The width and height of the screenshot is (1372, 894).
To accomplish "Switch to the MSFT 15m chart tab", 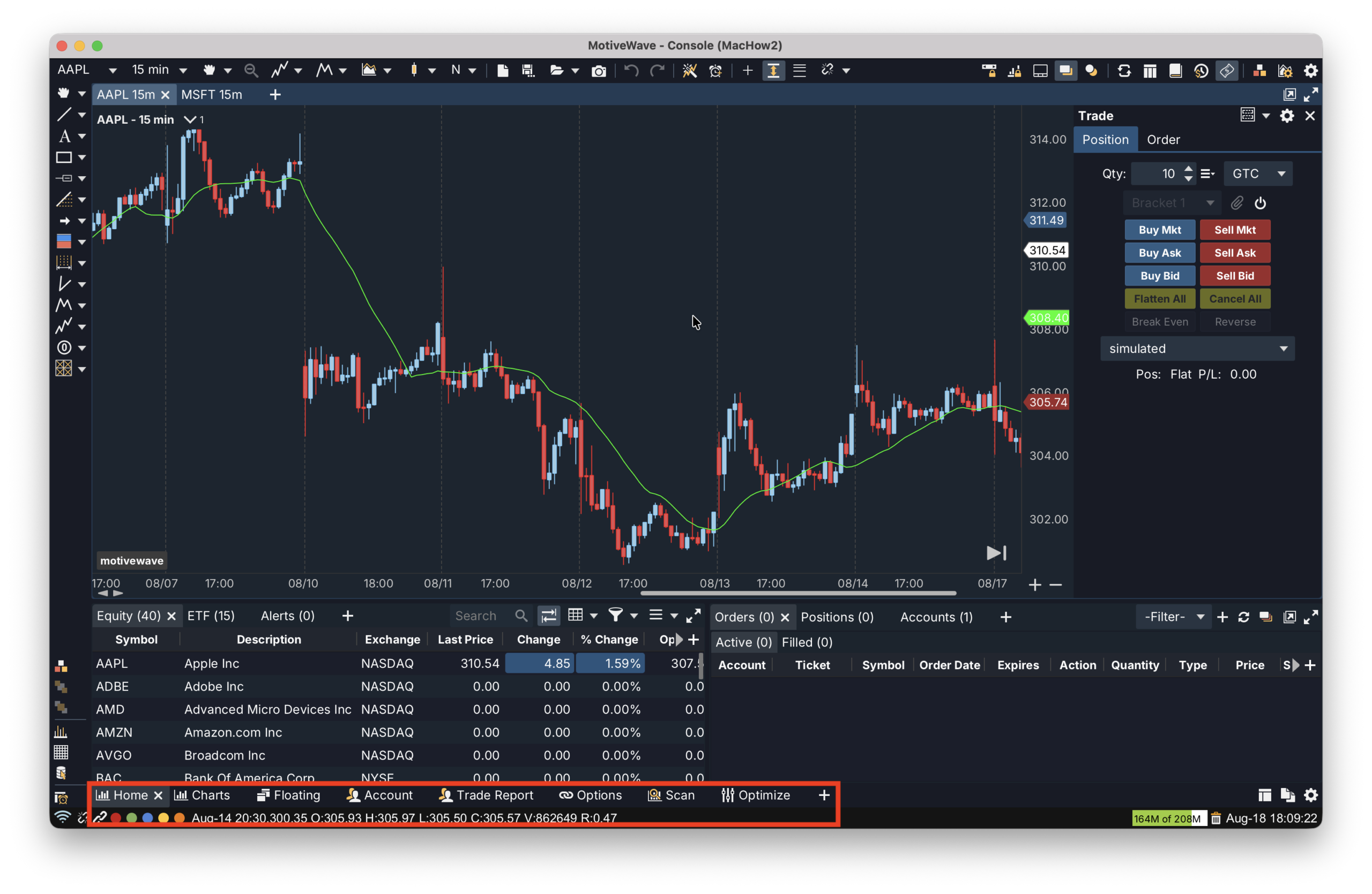I will point(212,94).
